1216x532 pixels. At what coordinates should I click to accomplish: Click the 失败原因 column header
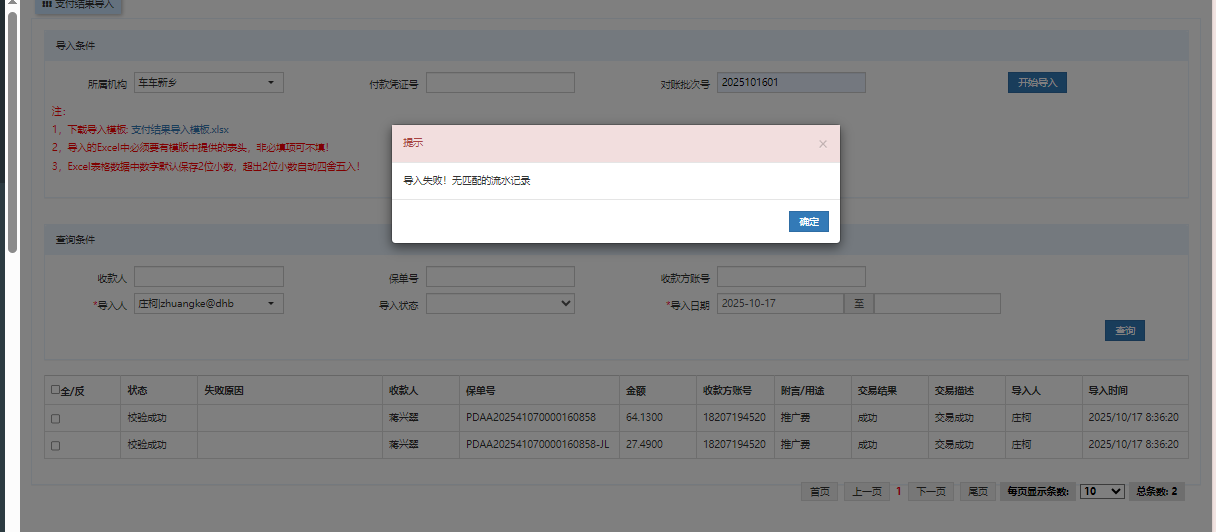coord(289,390)
